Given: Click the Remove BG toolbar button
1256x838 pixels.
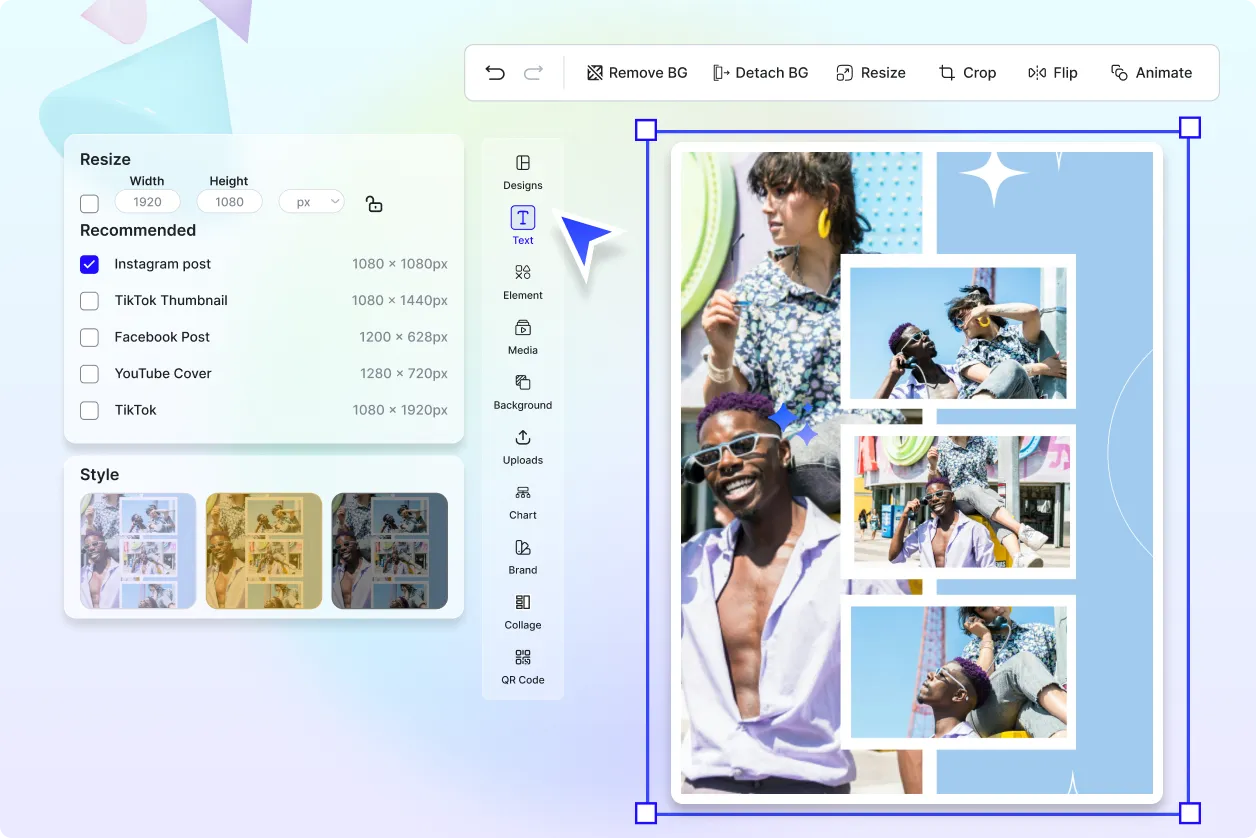Looking at the screenshot, I should pyautogui.click(x=637, y=73).
